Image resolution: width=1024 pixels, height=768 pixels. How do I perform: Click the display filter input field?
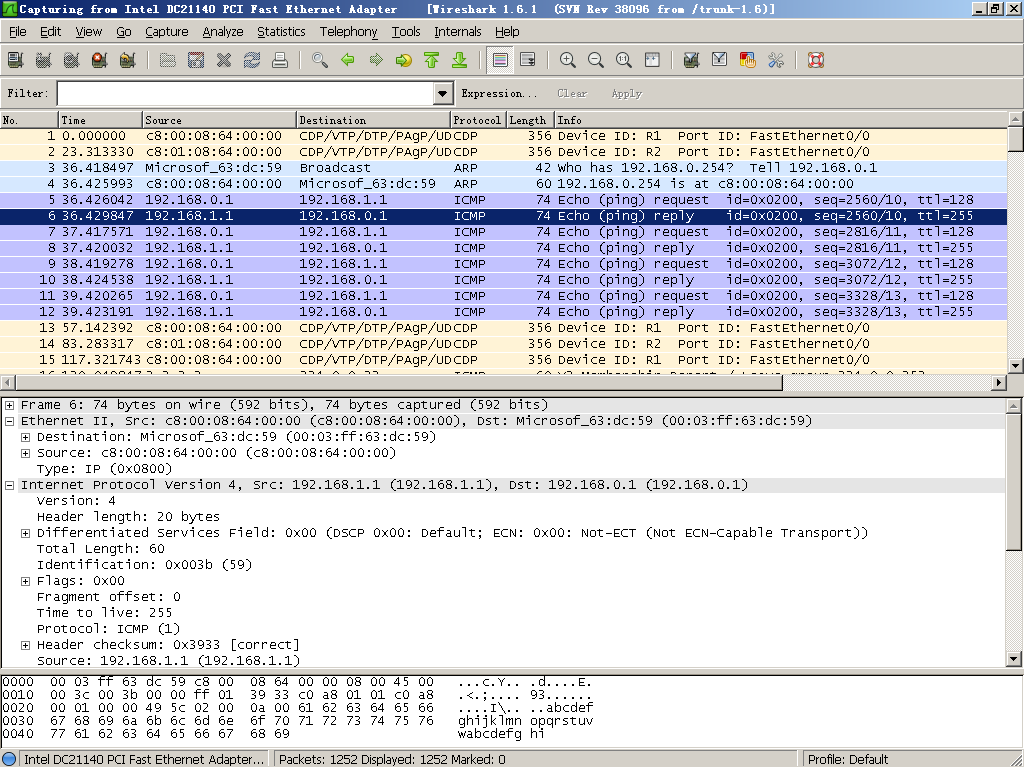(246, 93)
